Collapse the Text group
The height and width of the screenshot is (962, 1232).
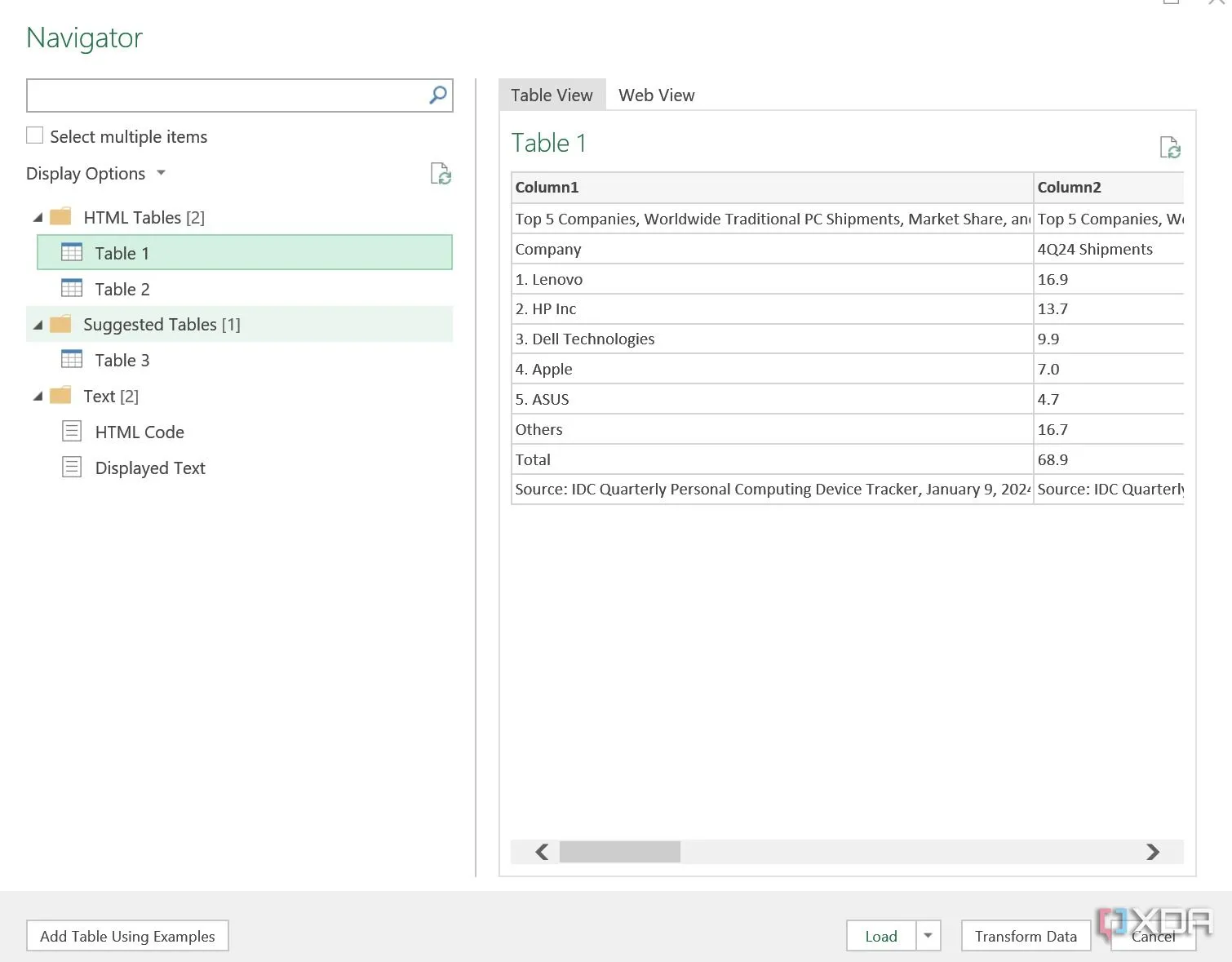38,397
